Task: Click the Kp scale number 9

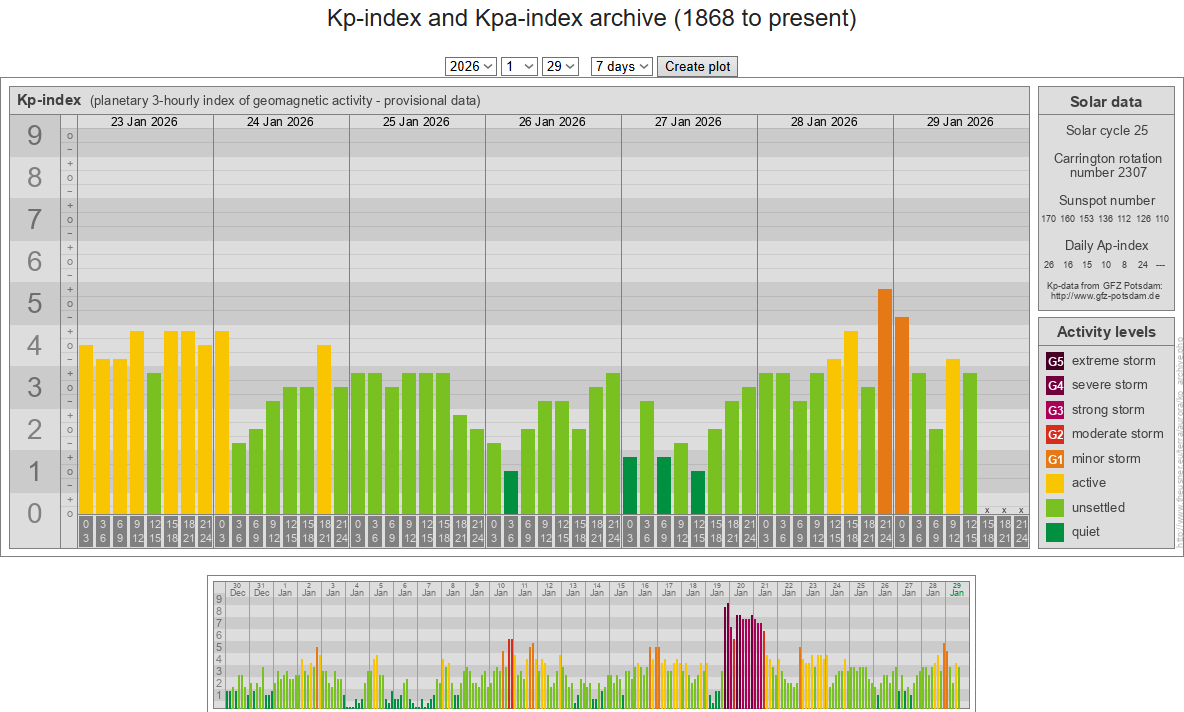Action: pyautogui.click(x=35, y=136)
